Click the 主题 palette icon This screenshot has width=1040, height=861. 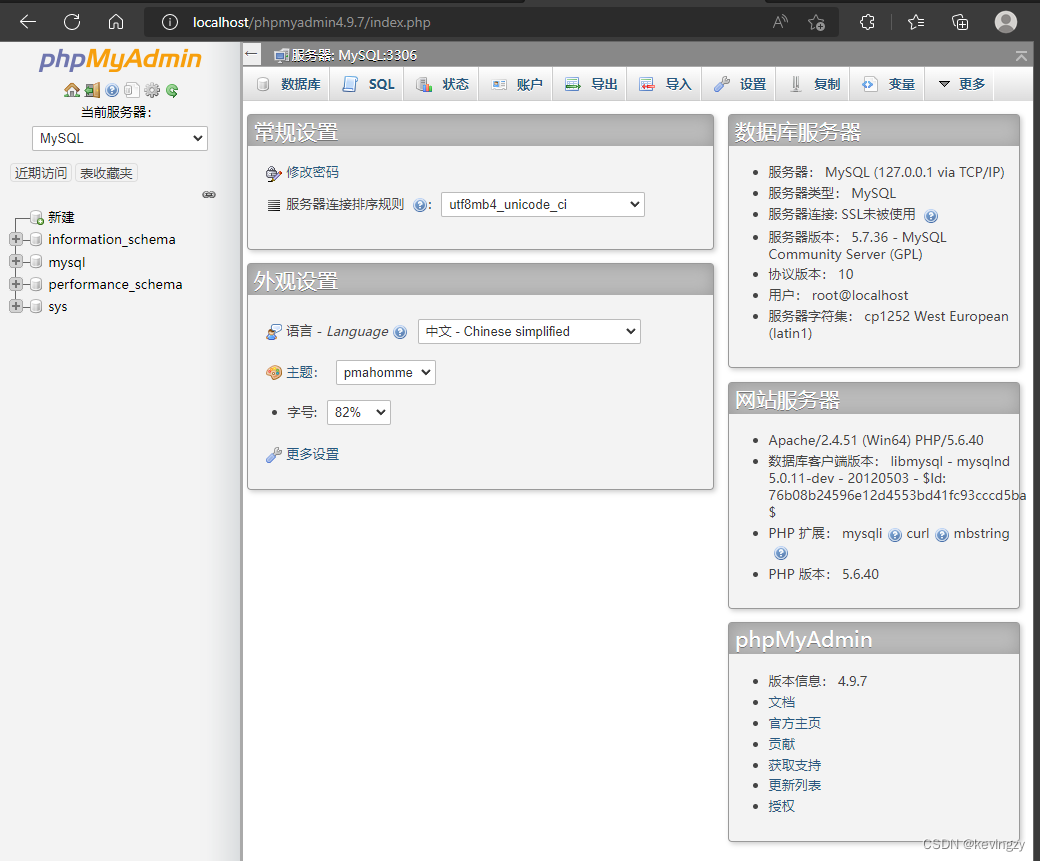[x=273, y=371]
